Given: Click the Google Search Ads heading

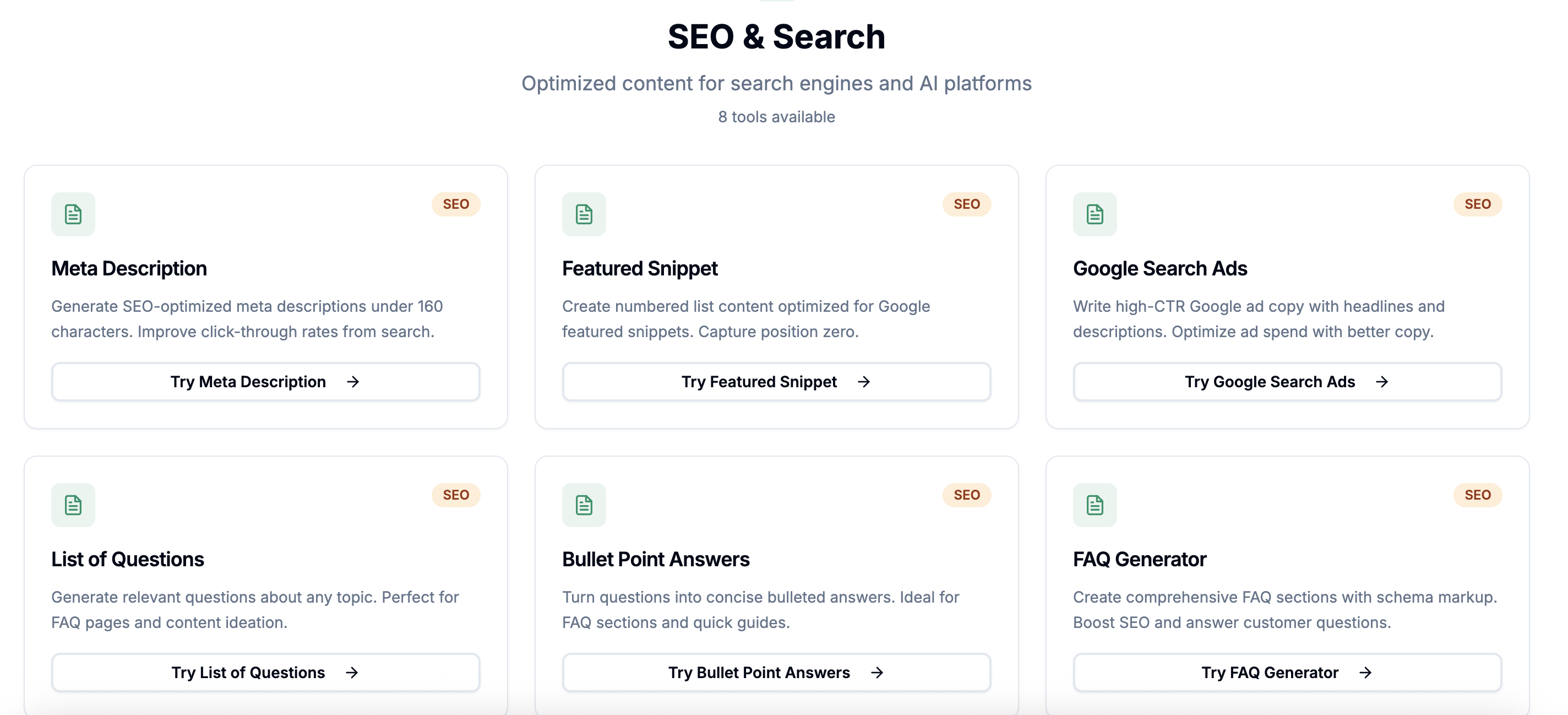Looking at the screenshot, I should [1159, 269].
